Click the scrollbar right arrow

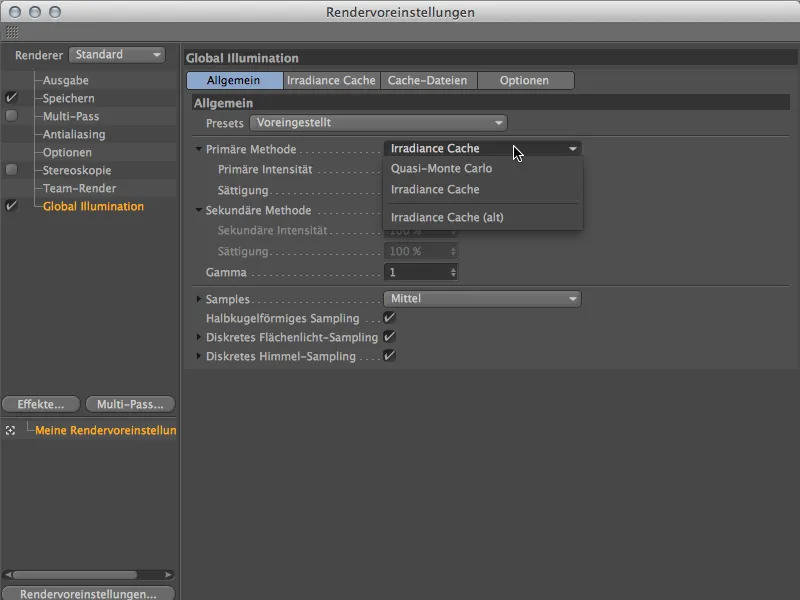[x=168, y=575]
